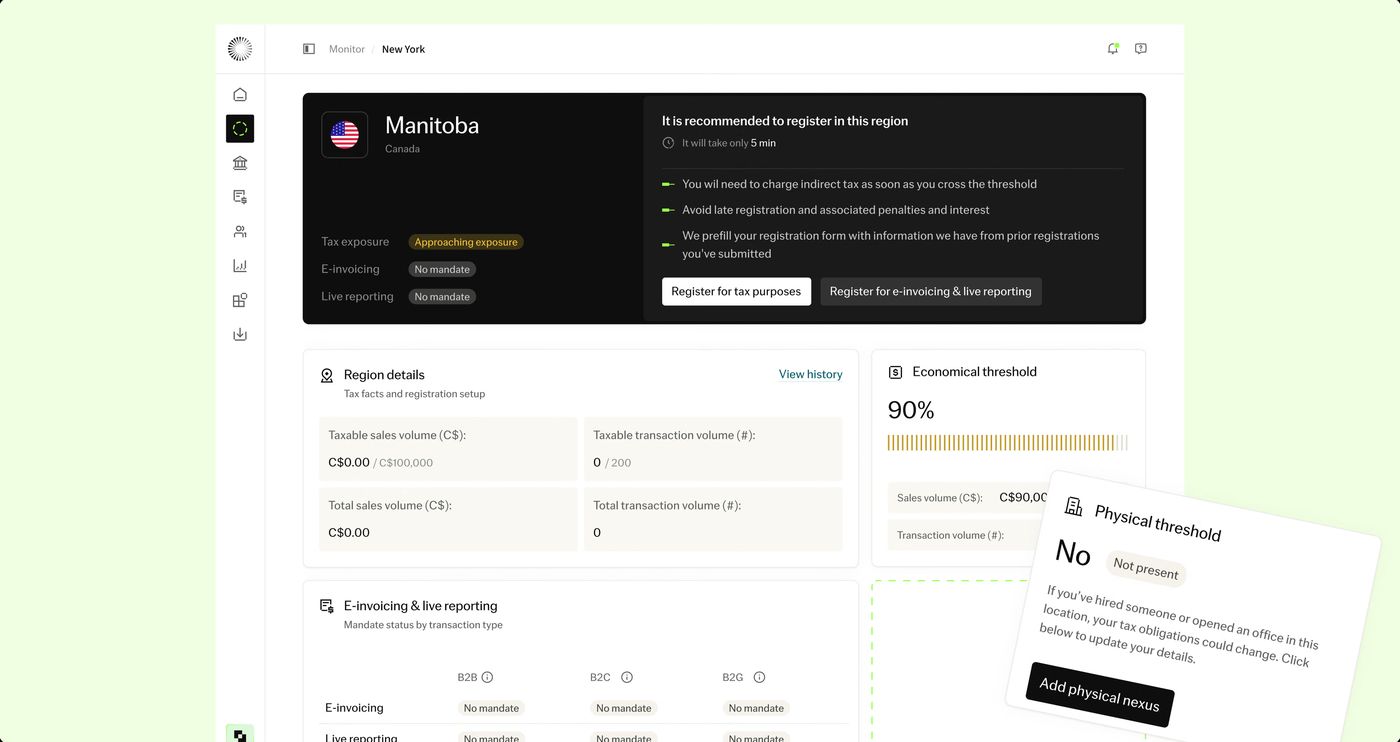
Task: Click the info icon next to B2G
Action: coord(759,677)
